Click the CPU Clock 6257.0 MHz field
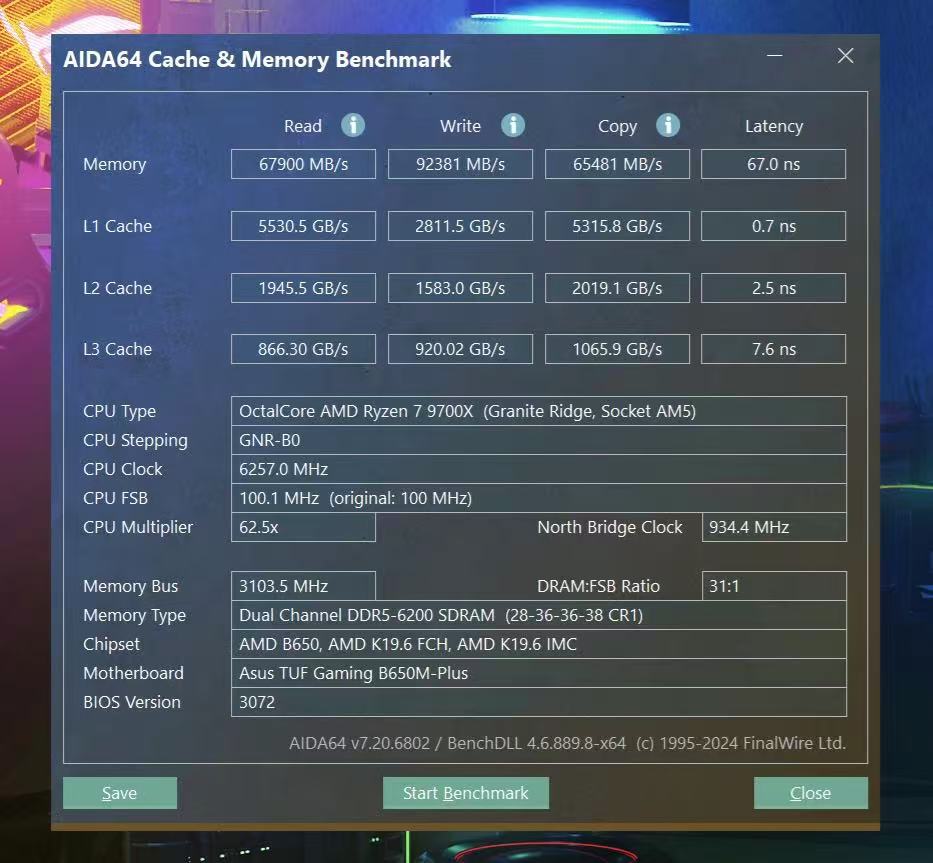The width and height of the screenshot is (933, 863). click(x=538, y=469)
